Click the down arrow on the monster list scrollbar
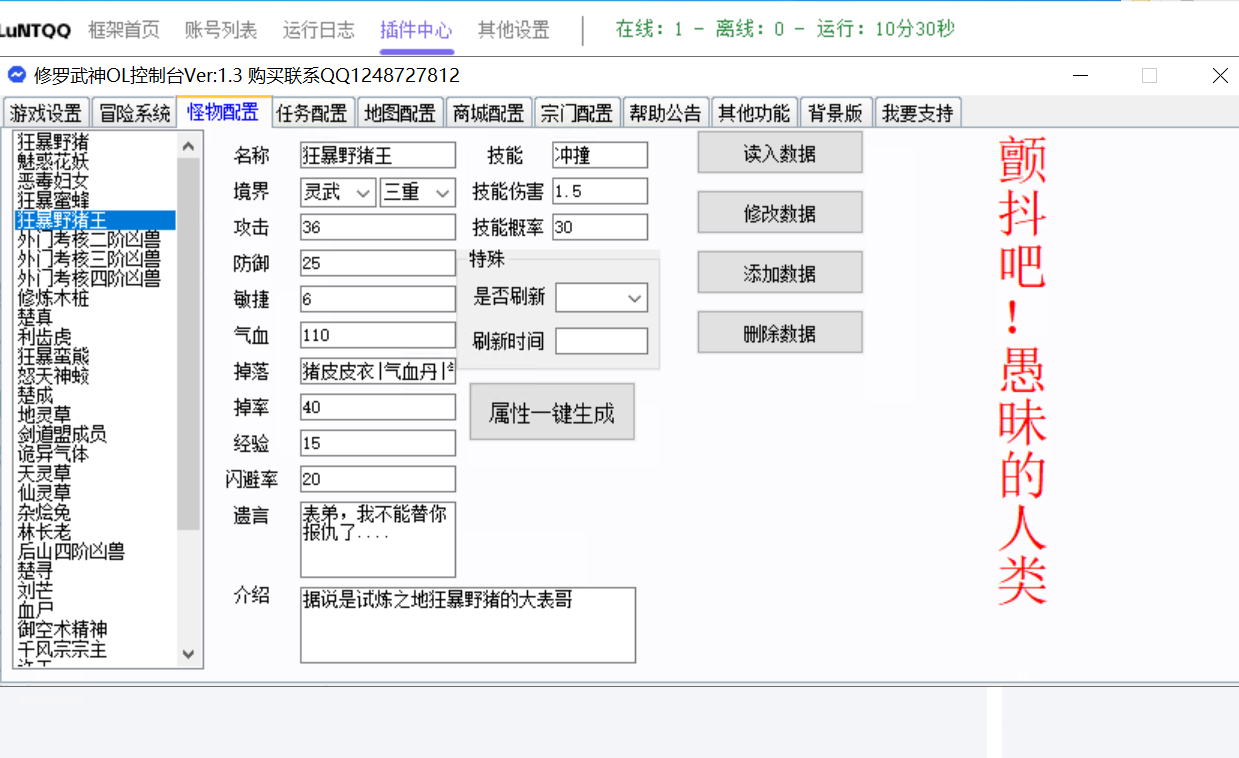1239x758 pixels. (188, 654)
